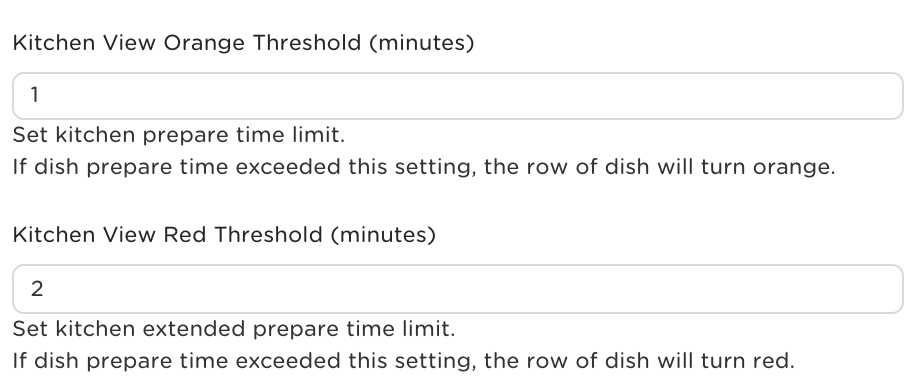This screenshot has height=384, width=914.
Task: Click the sentence ending with 'will turn orange.'
Action: click(x=424, y=167)
